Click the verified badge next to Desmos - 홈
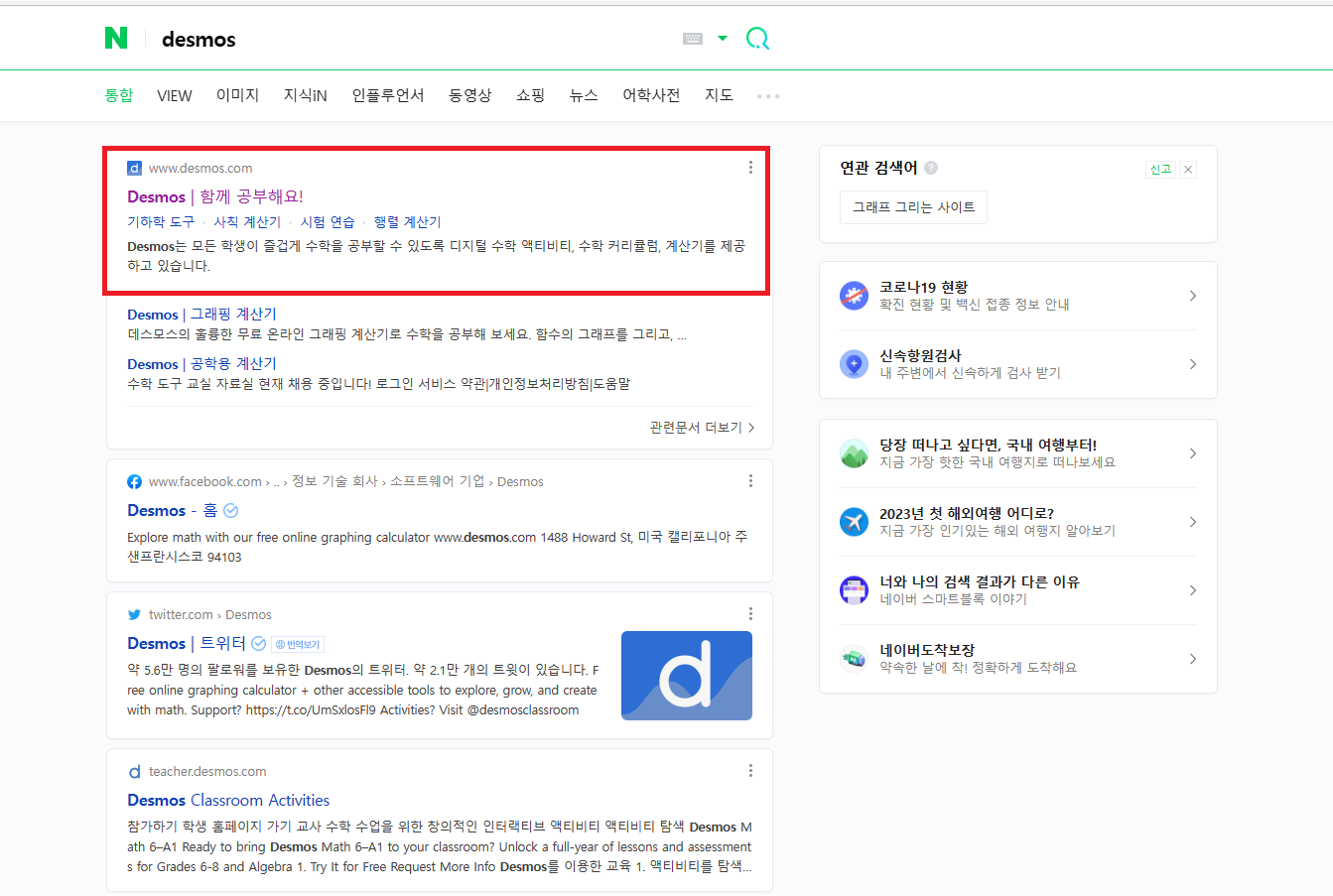Image resolution: width=1333 pixels, height=896 pixels. 231,511
